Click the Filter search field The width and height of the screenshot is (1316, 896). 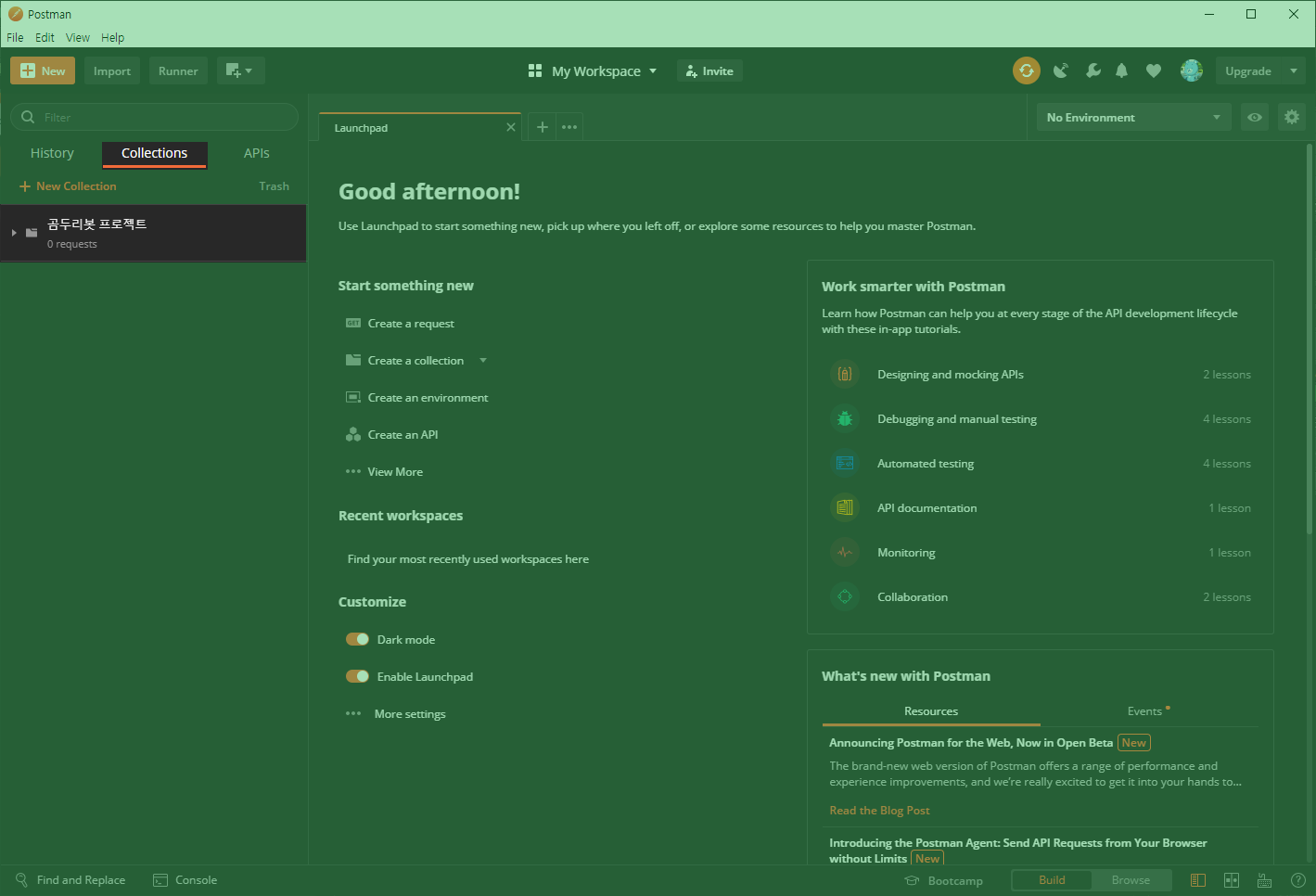click(154, 117)
